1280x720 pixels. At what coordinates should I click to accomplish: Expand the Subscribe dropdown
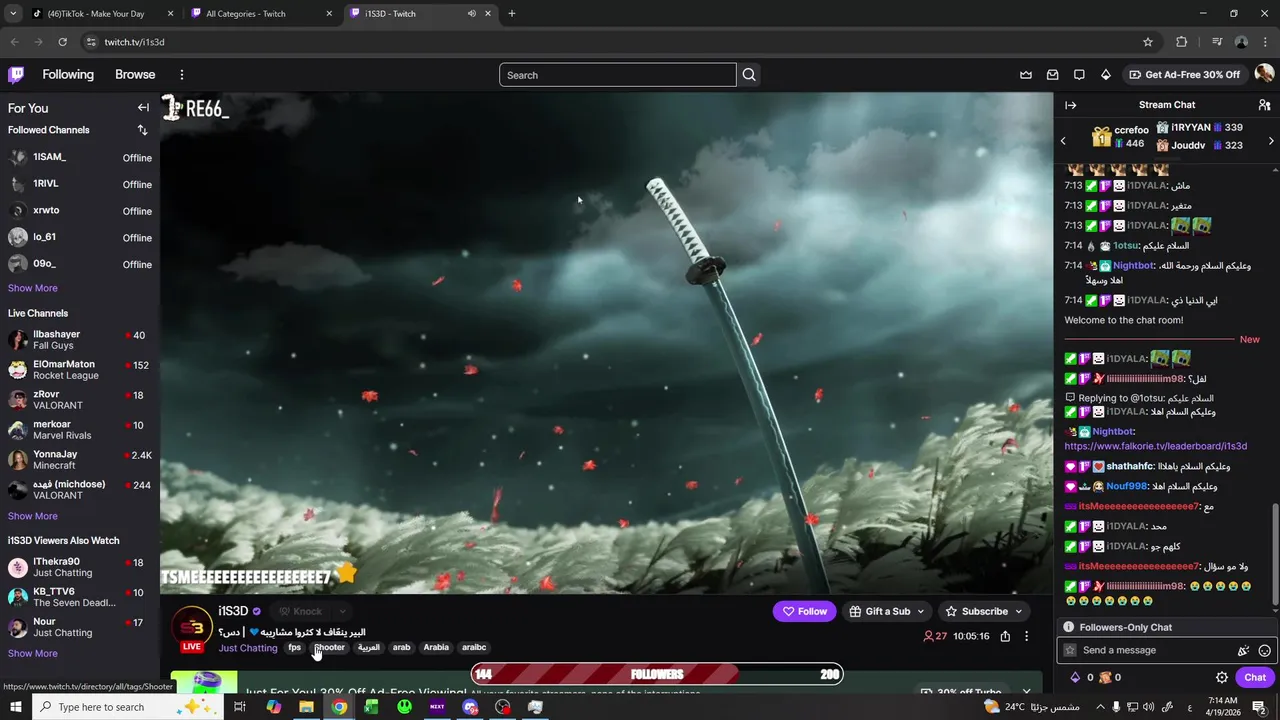(1019, 611)
